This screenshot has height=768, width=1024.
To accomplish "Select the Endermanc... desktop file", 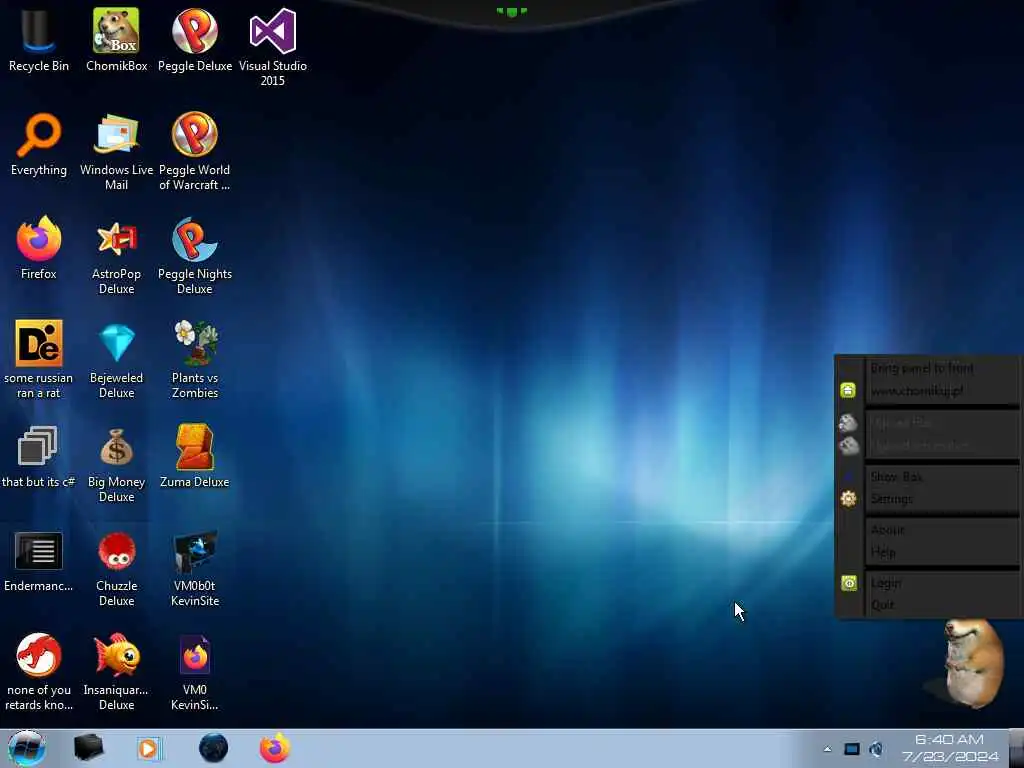I will (39, 560).
